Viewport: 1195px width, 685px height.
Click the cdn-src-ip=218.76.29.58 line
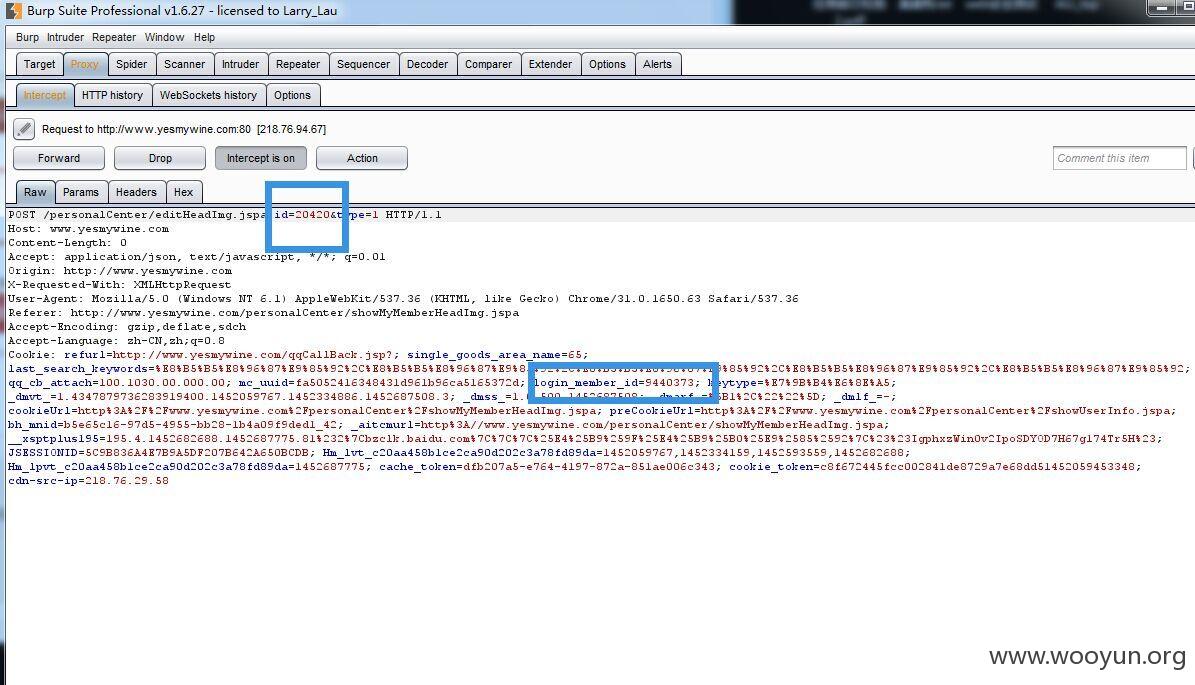point(88,481)
